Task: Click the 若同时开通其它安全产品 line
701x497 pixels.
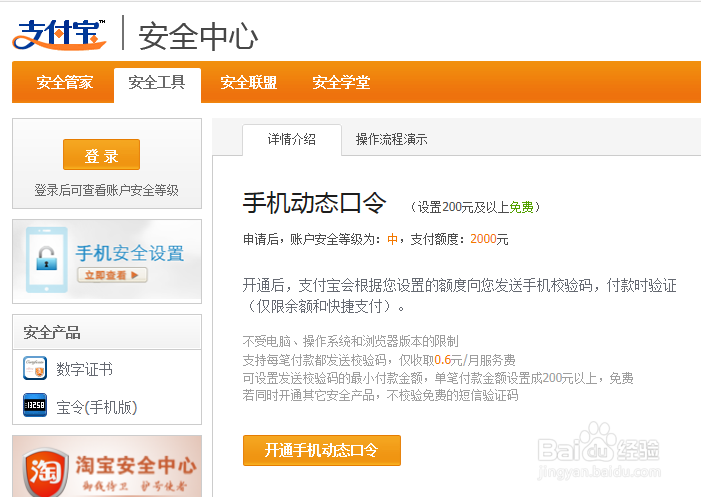Action: [380, 395]
